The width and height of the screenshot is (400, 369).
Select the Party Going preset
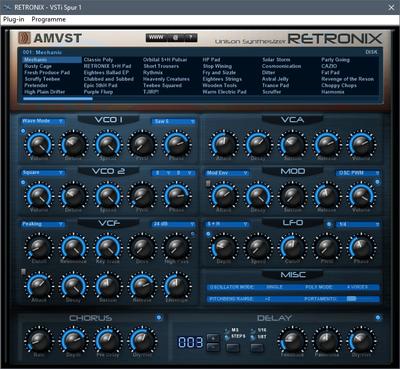click(x=335, y=60)
